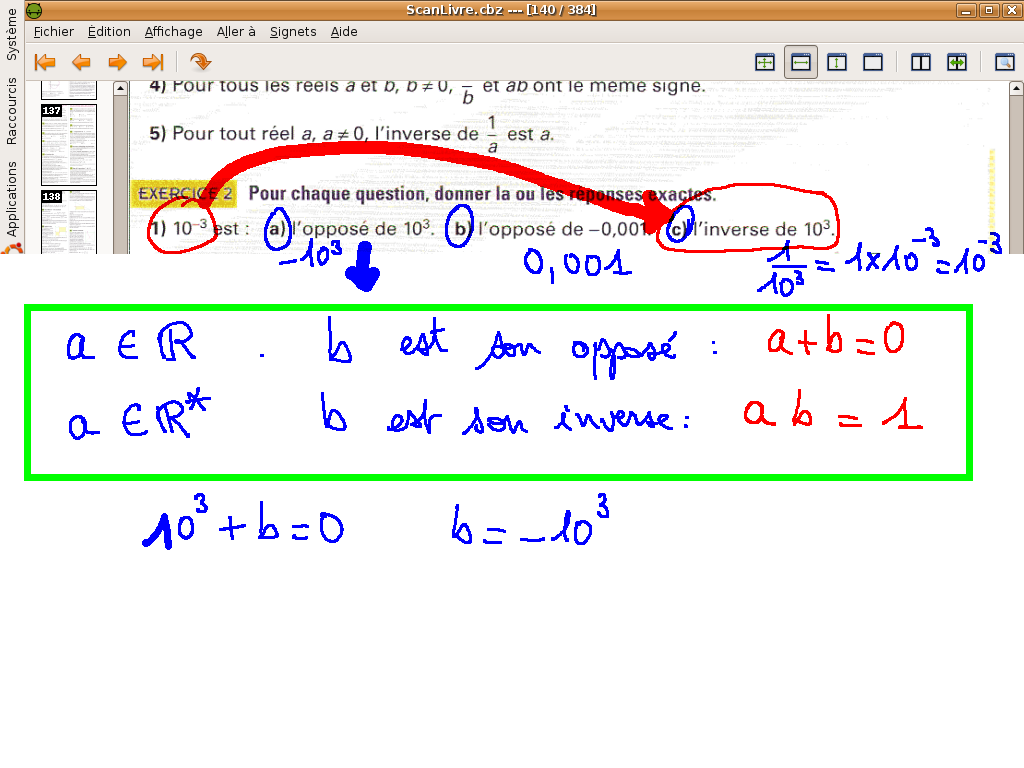Expand the Aller à menu
1024x768 pixels.
point(236,31)
